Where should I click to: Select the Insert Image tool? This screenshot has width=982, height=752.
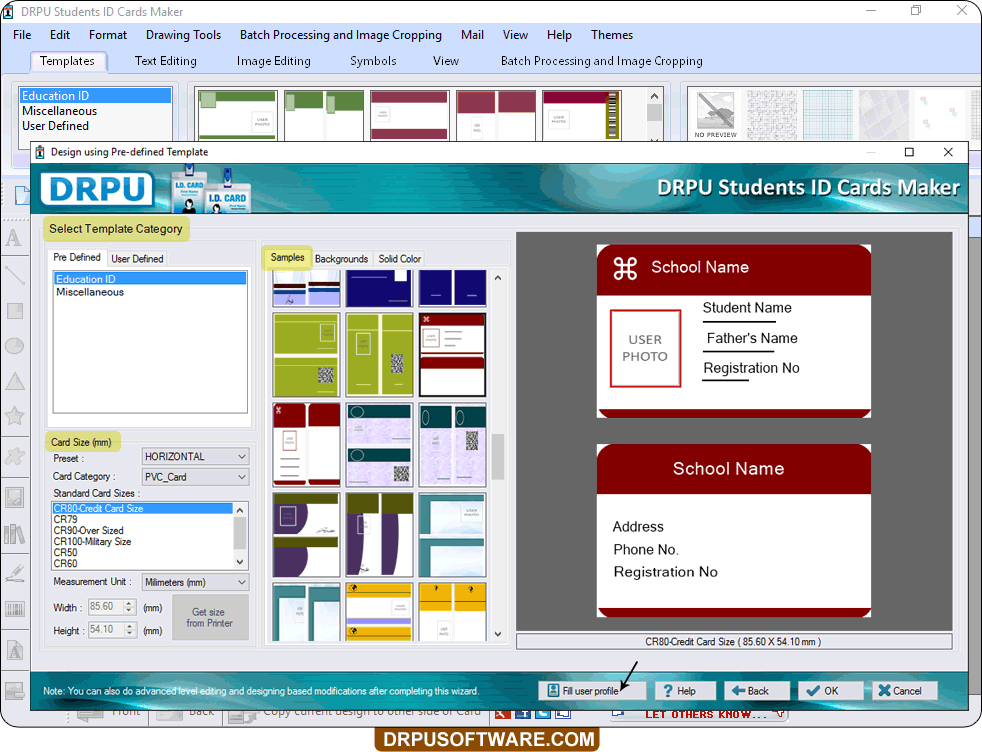[14, 497]
